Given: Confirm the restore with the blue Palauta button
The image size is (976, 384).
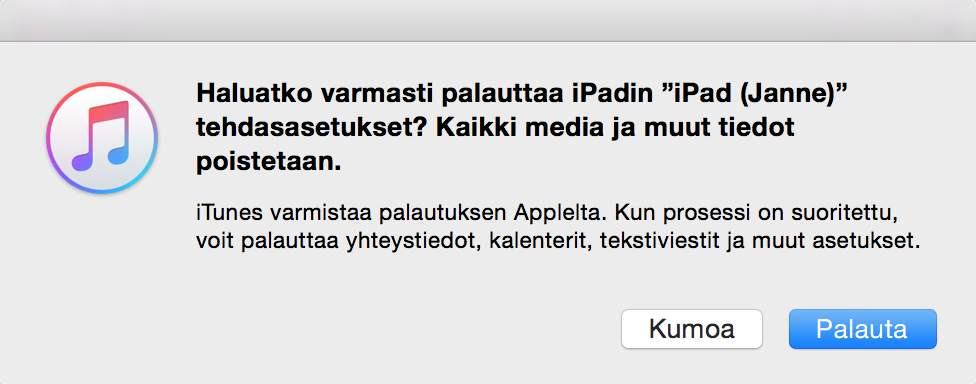Looking at the screenshot, I should [862, 329].
